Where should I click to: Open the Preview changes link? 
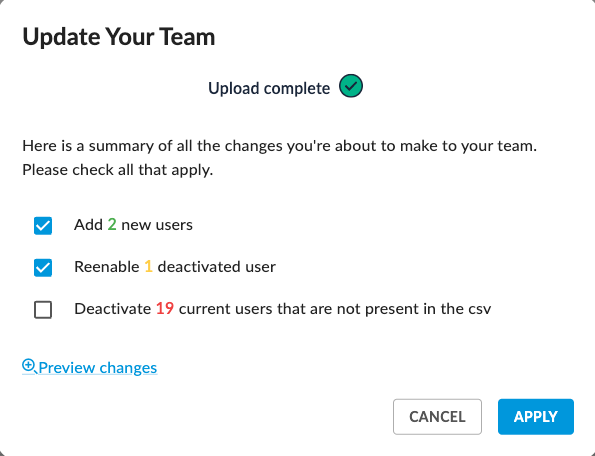pyautogui.click(x=98, y=368)
